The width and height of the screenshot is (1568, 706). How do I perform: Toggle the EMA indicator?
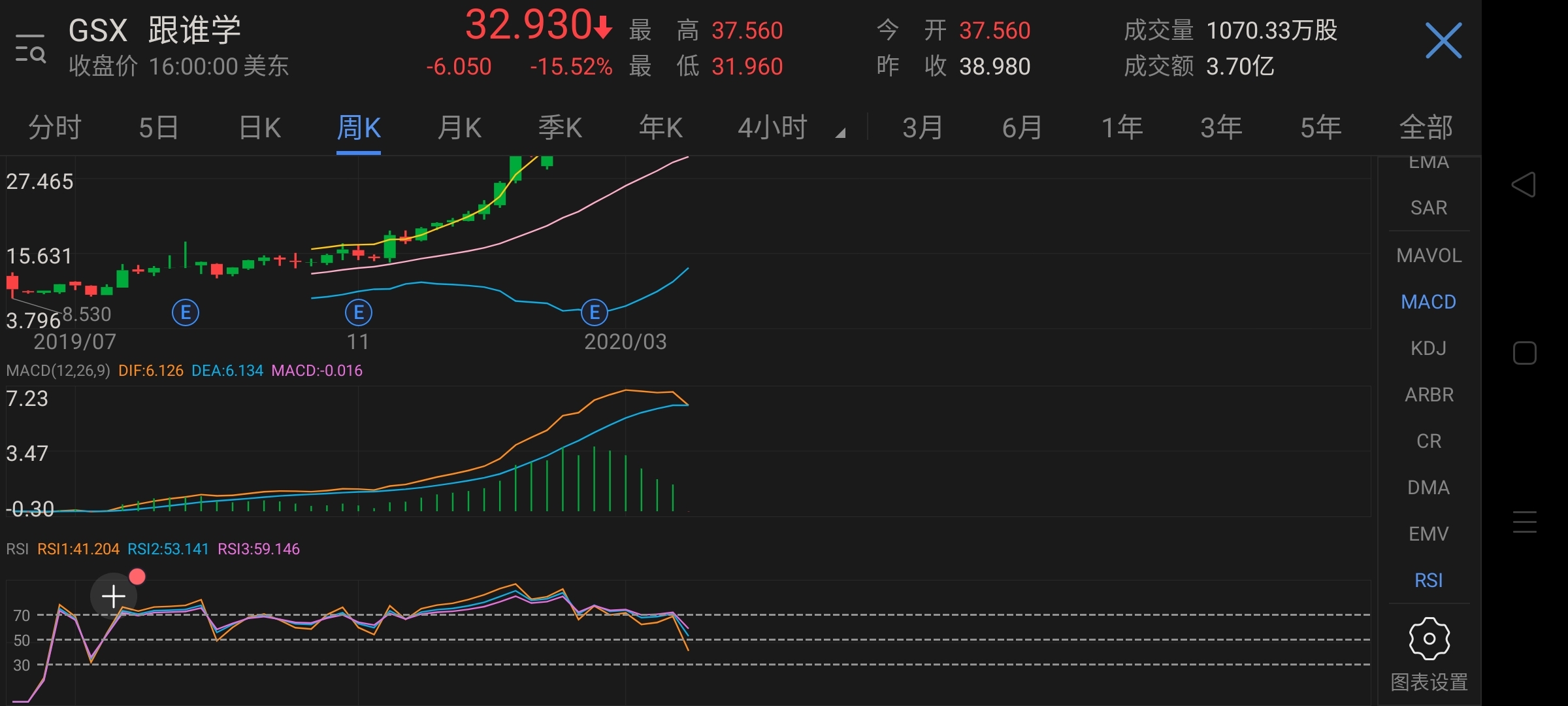[x=1429, y=162]
